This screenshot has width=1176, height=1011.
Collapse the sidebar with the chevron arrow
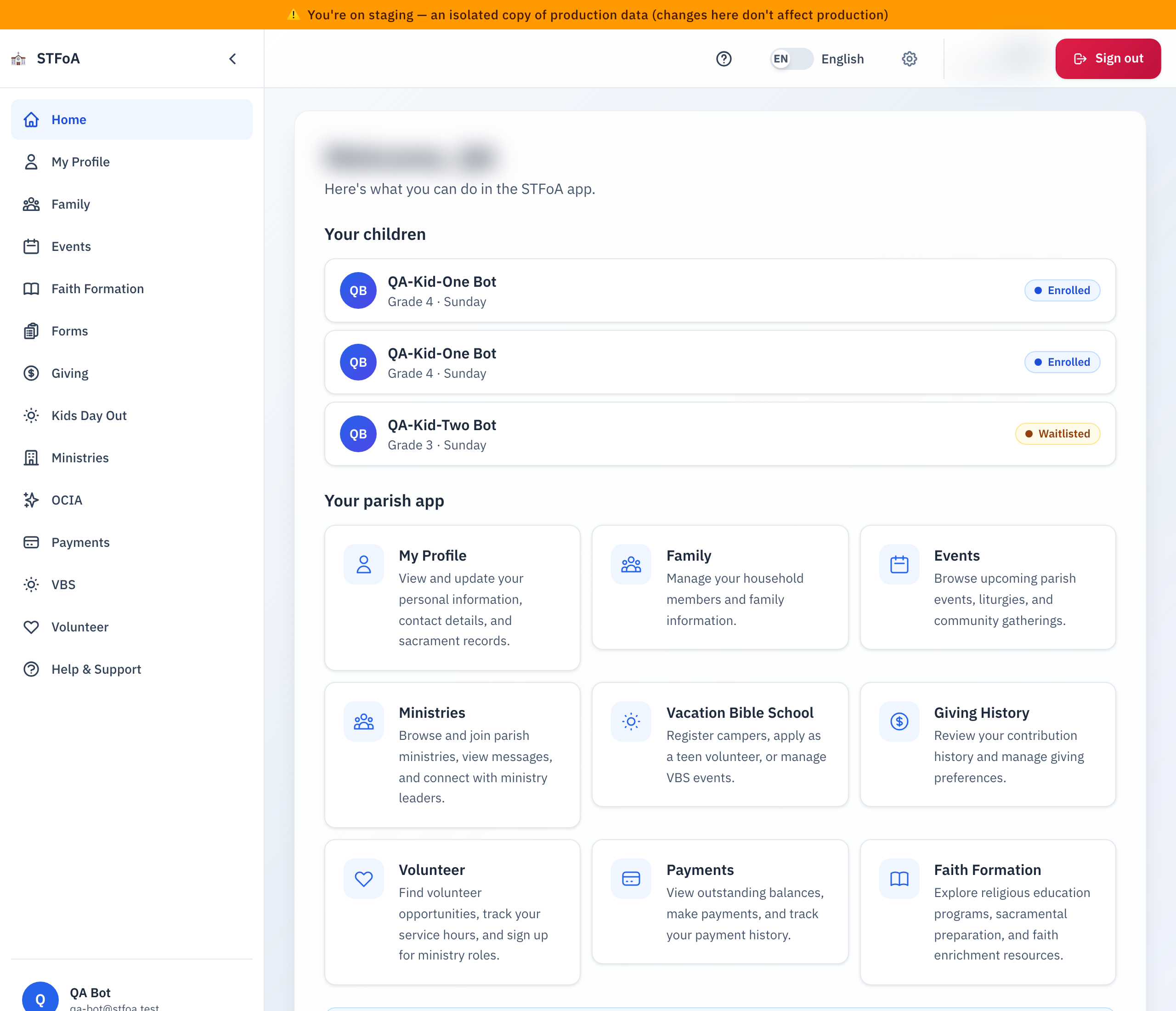(233, 58)
